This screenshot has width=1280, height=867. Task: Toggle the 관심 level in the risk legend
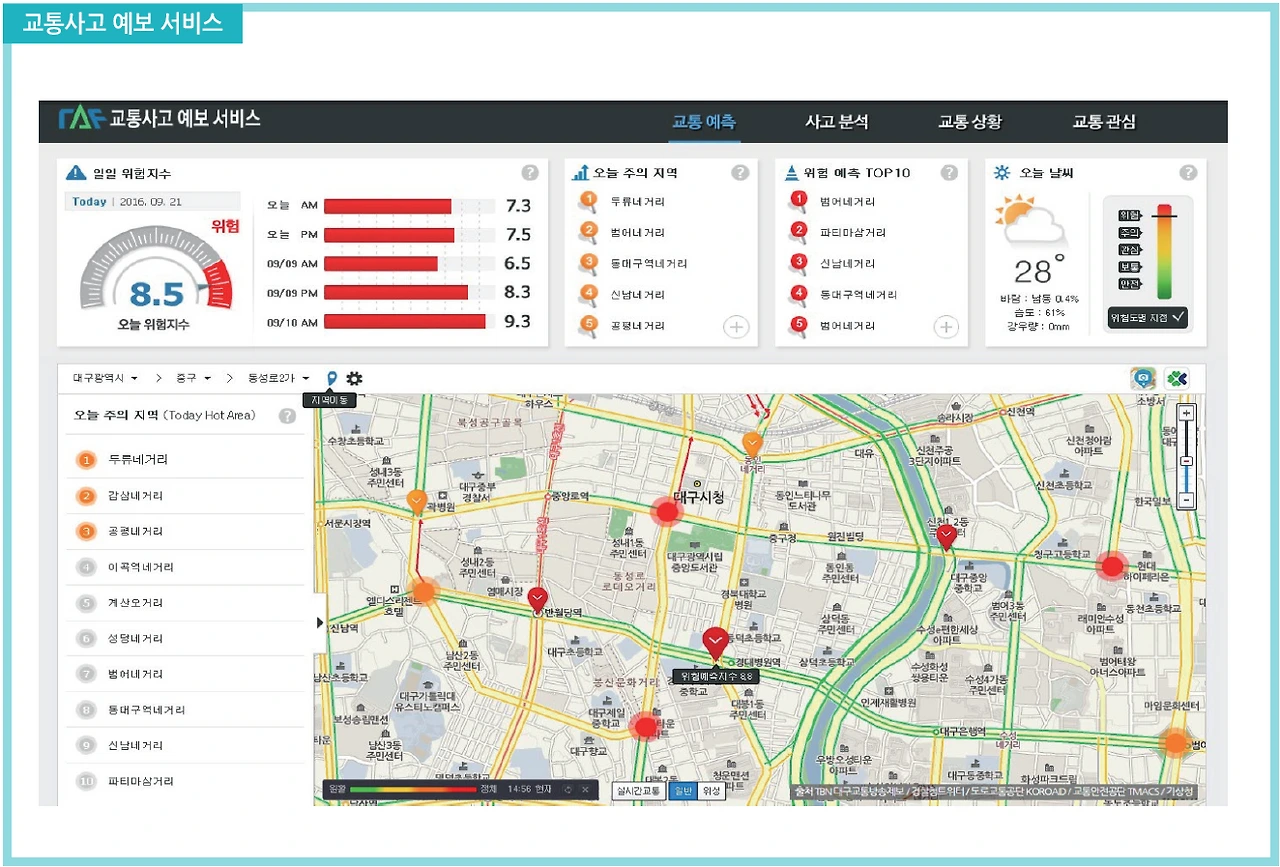1130,249
